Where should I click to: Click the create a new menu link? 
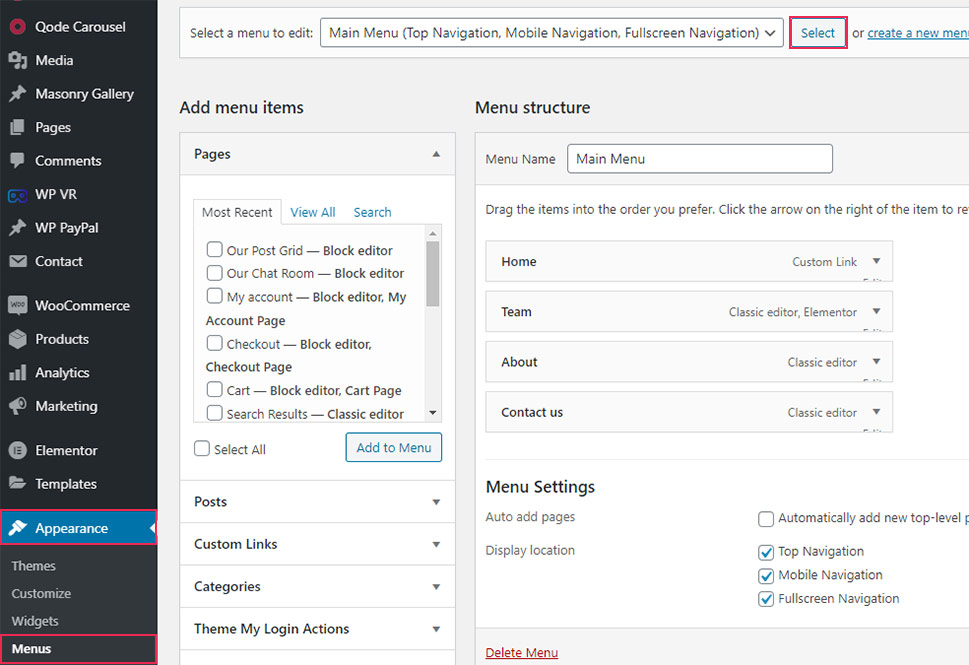tap(918, 33)
